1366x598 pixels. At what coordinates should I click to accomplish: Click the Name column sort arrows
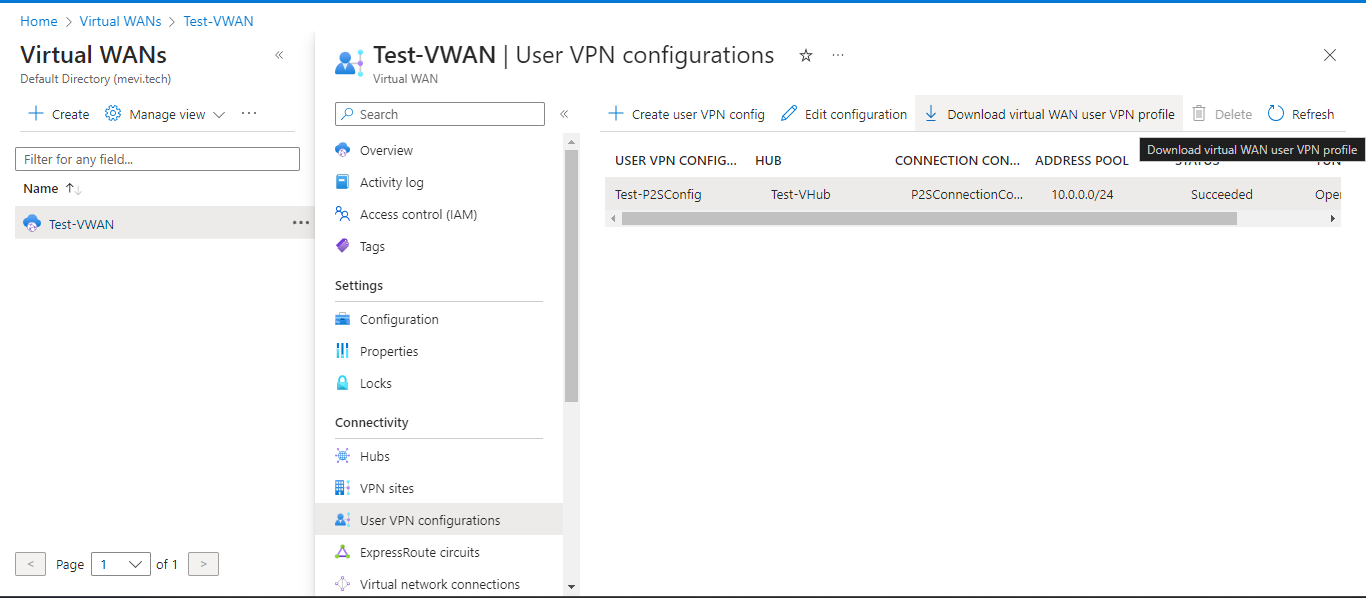(x=73, y=189)
